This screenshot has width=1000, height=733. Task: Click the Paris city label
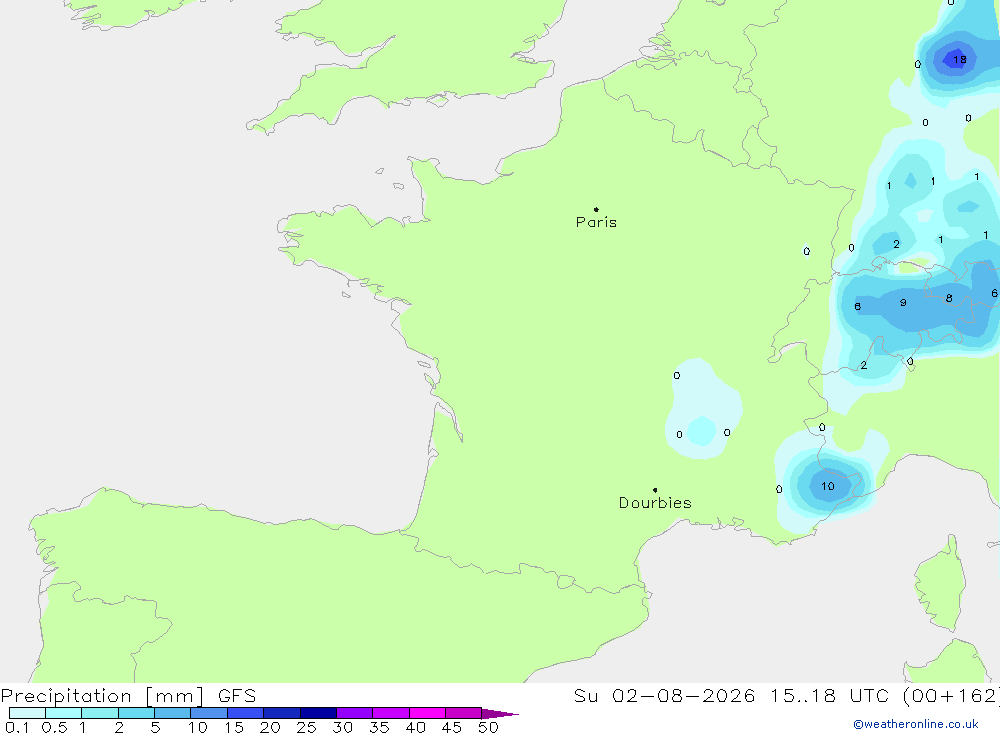(x=596, y=222)
